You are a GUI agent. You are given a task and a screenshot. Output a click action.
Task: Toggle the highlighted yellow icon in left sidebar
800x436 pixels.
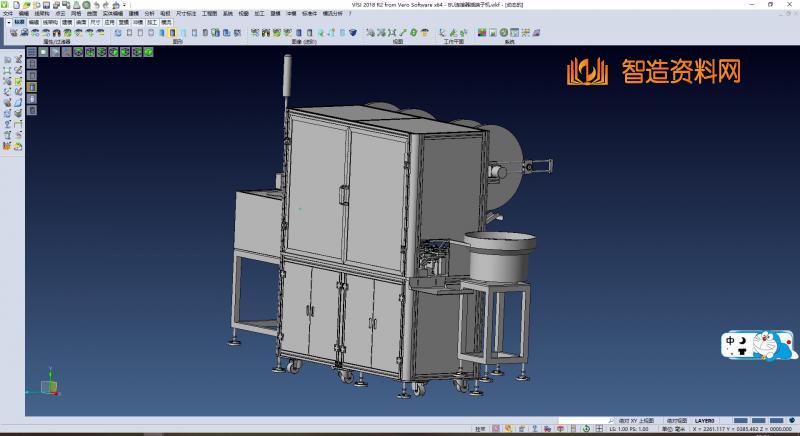(31, 87)
